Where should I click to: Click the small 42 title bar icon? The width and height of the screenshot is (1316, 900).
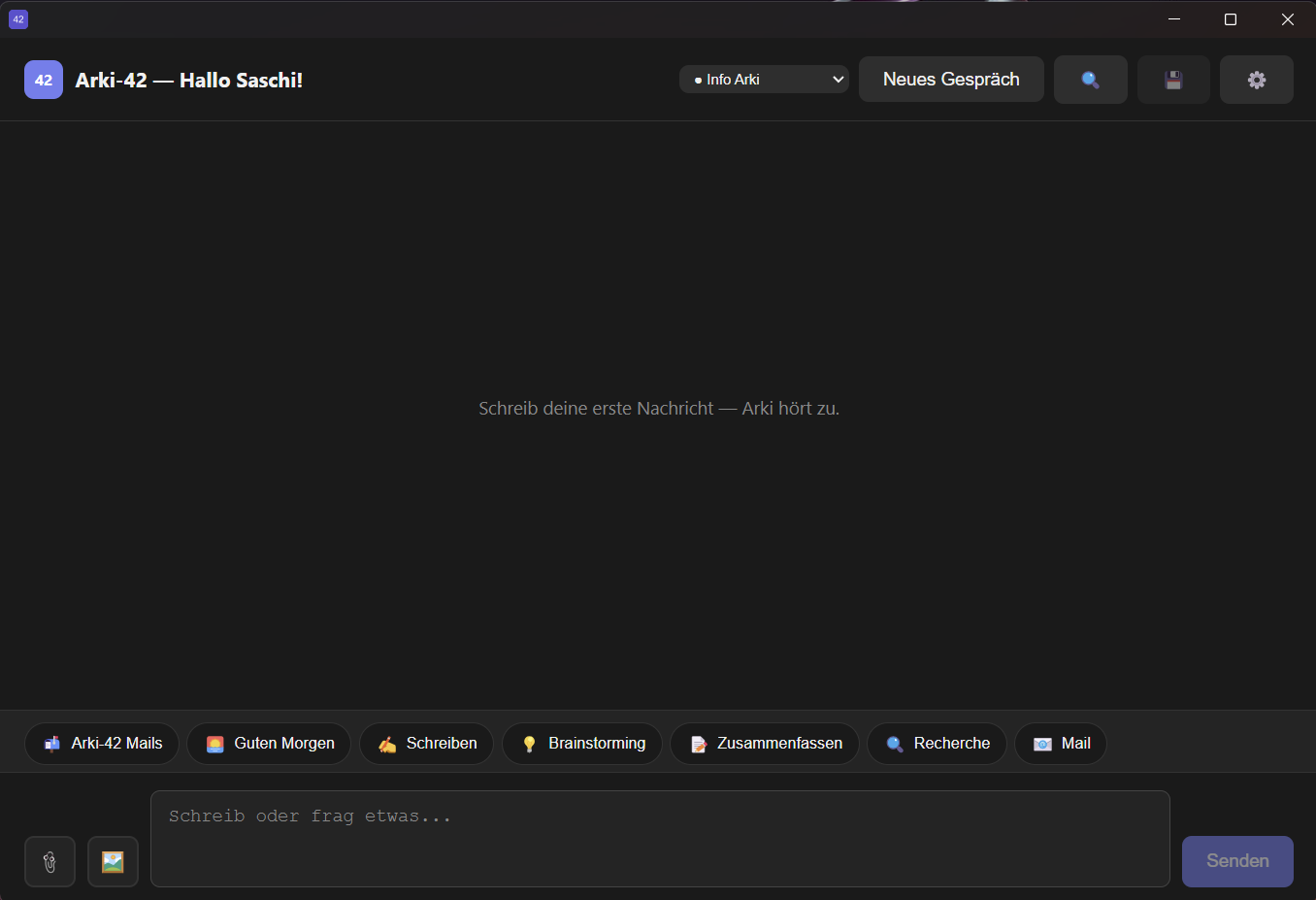click(x=18, y=19)
